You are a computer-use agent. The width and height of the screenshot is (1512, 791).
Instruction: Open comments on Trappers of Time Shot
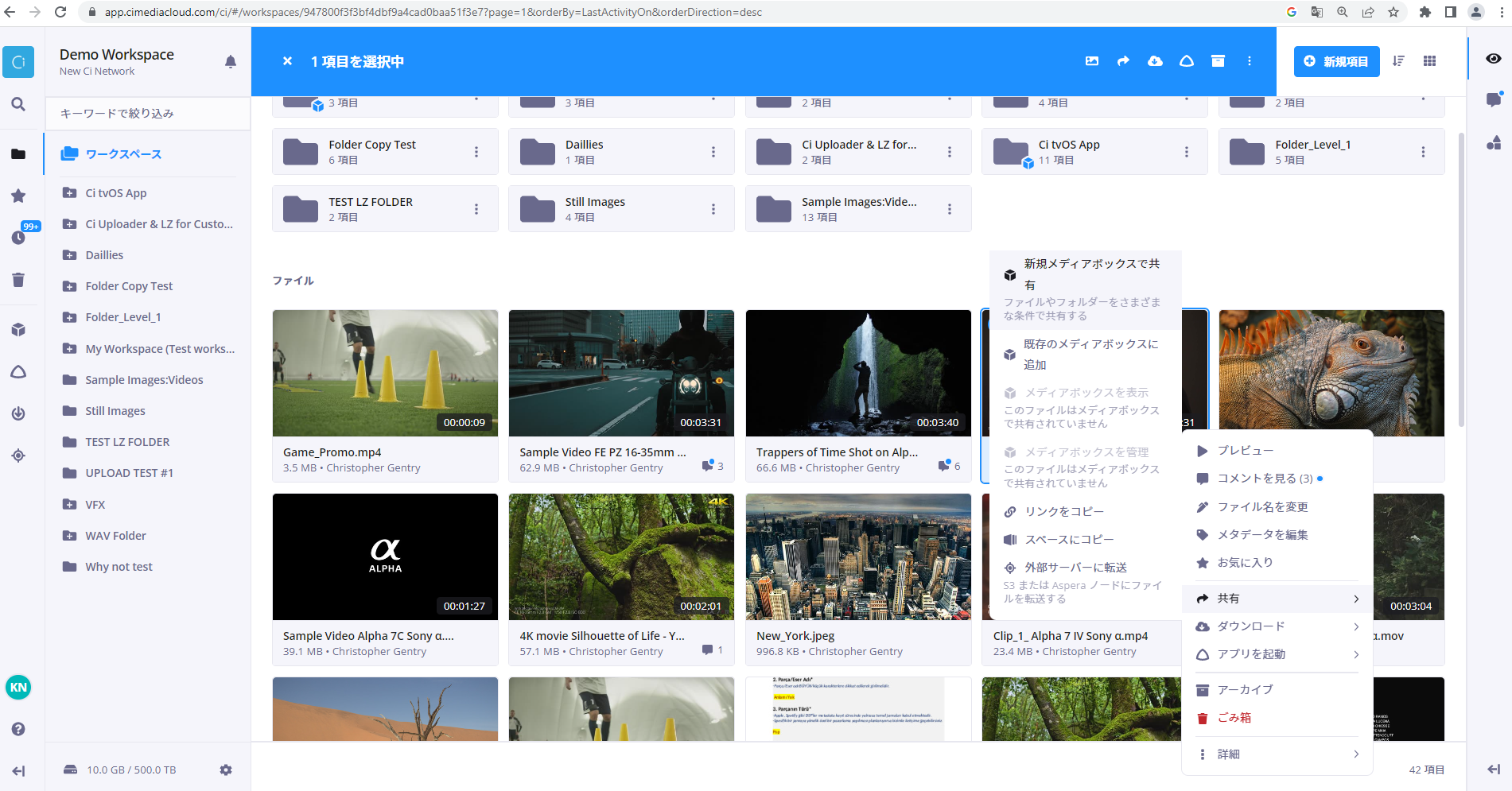point(949,466)
